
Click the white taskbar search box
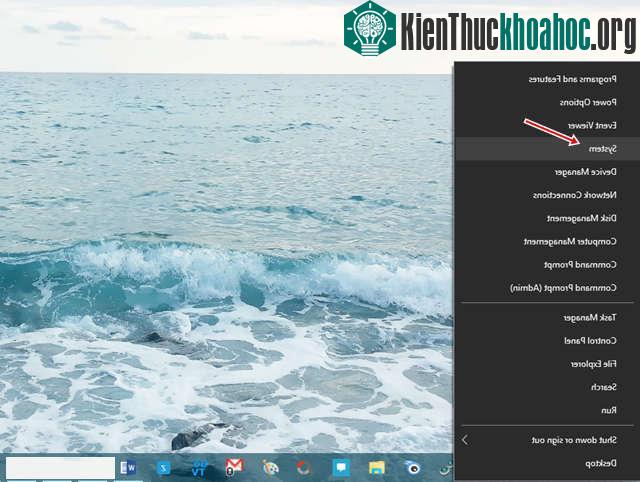[60, 468]
